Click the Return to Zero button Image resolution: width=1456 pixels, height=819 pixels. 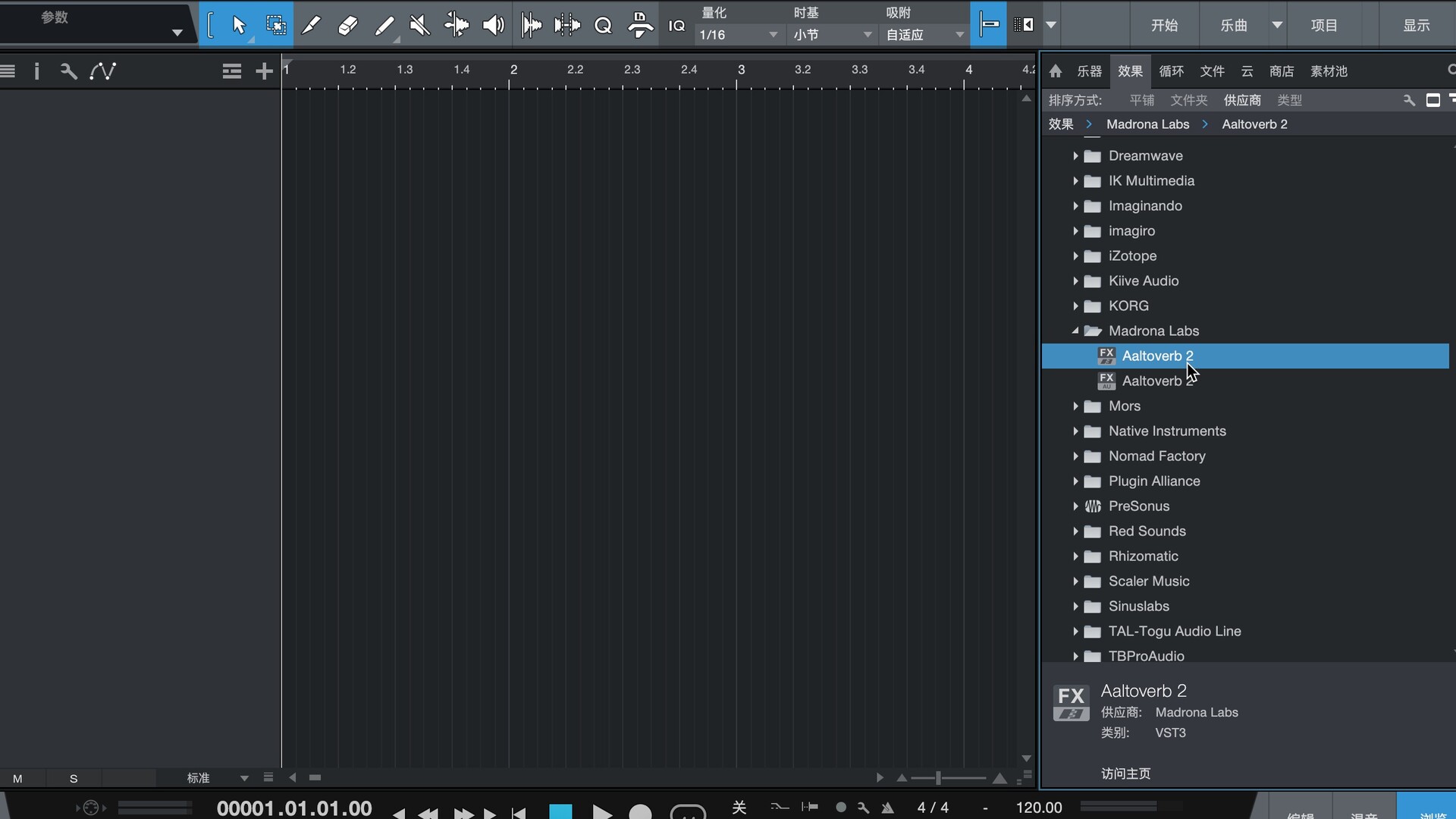pos(519,813)
